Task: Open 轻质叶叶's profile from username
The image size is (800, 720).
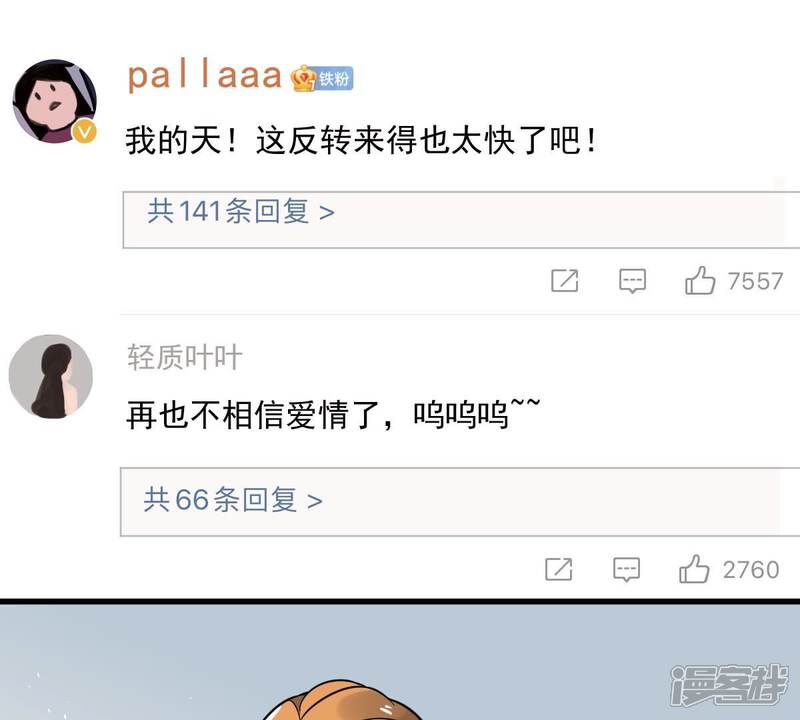Action: pyautogui.click(x=185, y=357)
